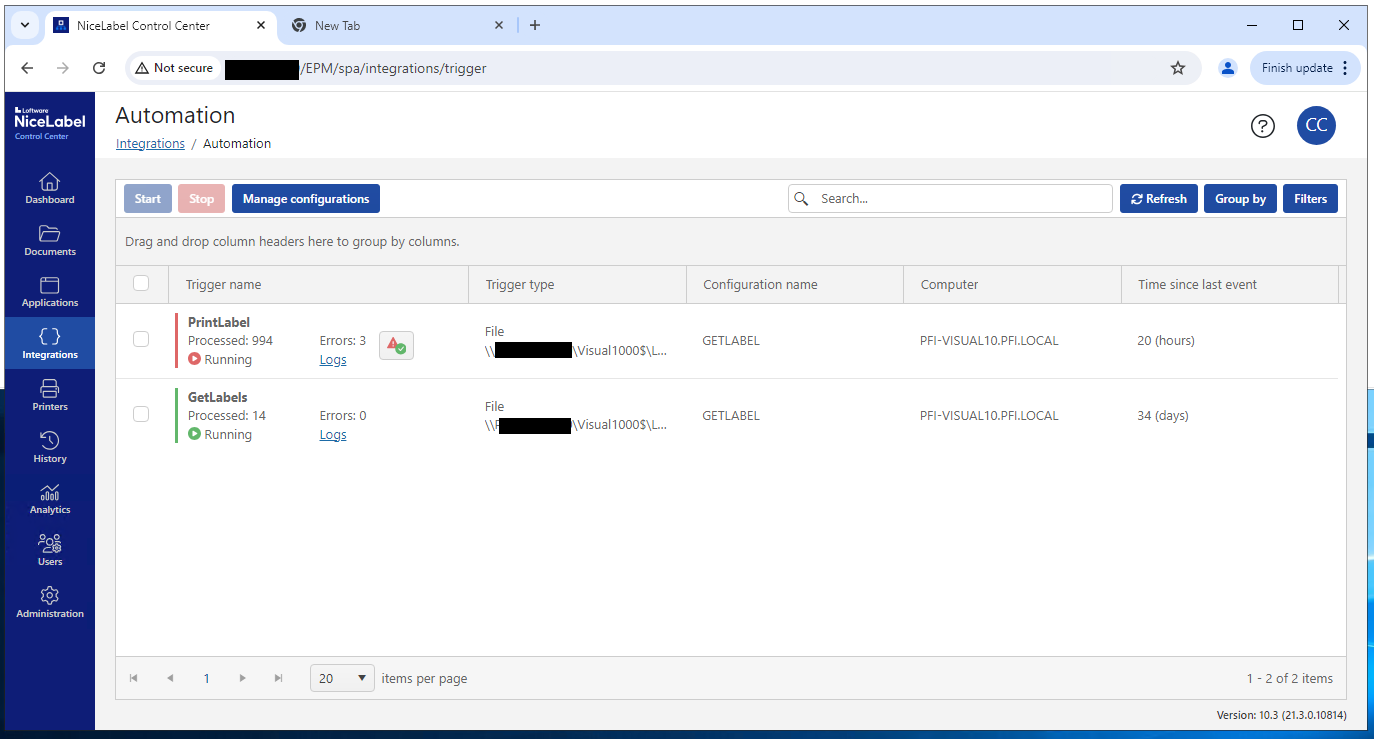The width and height of the screenshot is (1374, 739).
Task: Click the Not secure site info chip
Action: [x=175, y=68]
